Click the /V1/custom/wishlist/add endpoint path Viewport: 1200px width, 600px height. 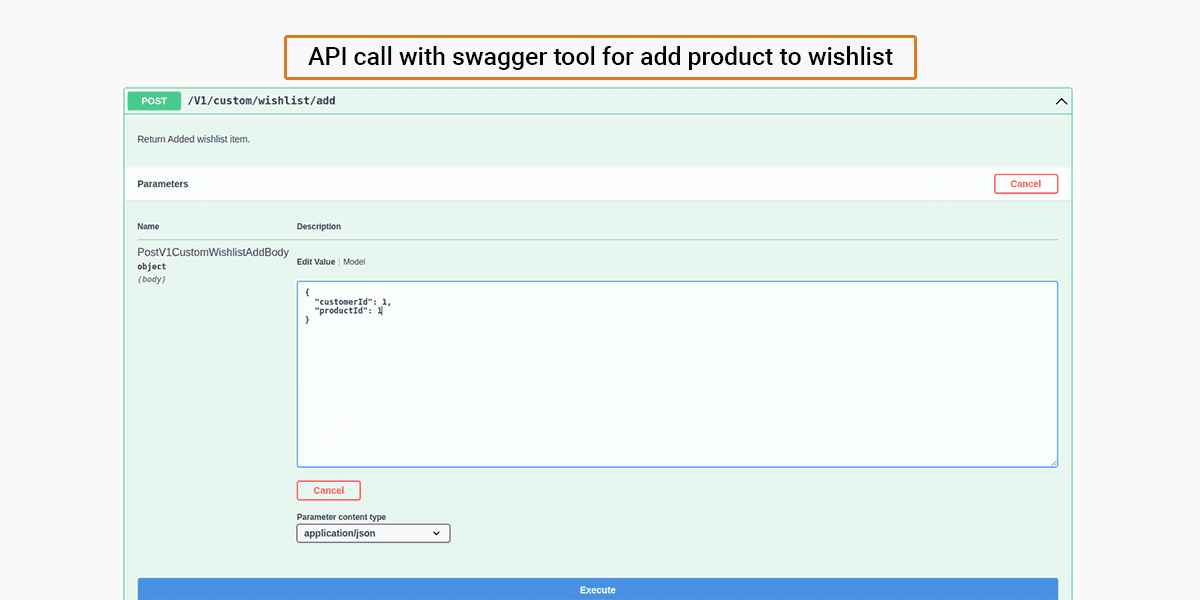coord(261,101)
